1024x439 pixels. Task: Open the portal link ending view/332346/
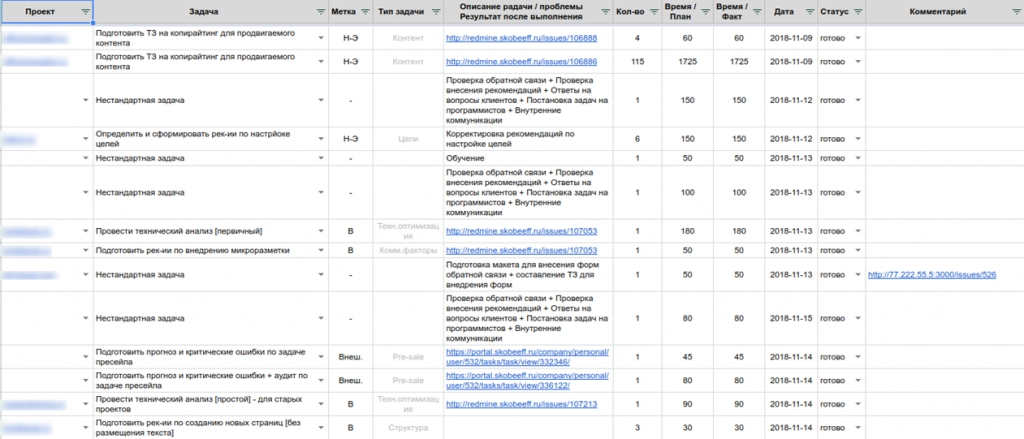coord(528,356)
